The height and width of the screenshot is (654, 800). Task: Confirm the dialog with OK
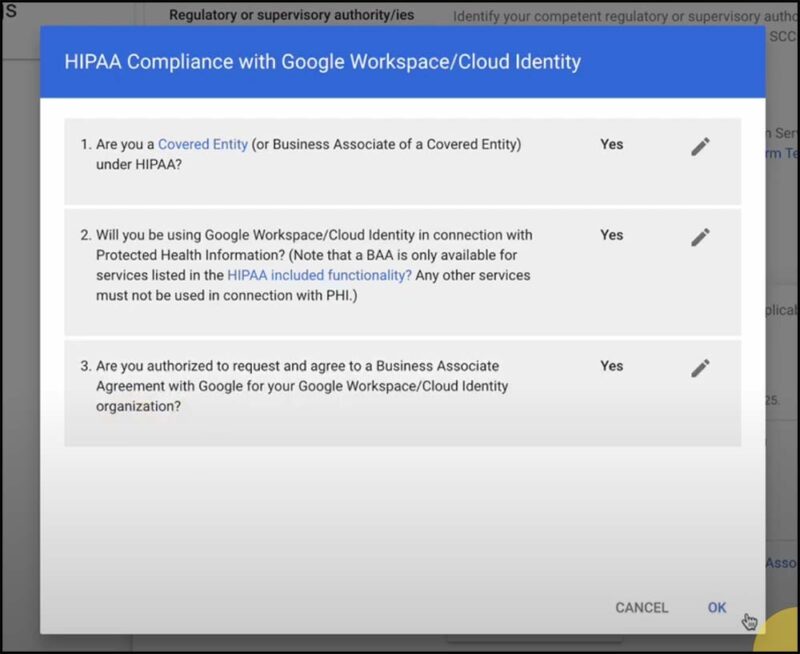click(716, 607)
